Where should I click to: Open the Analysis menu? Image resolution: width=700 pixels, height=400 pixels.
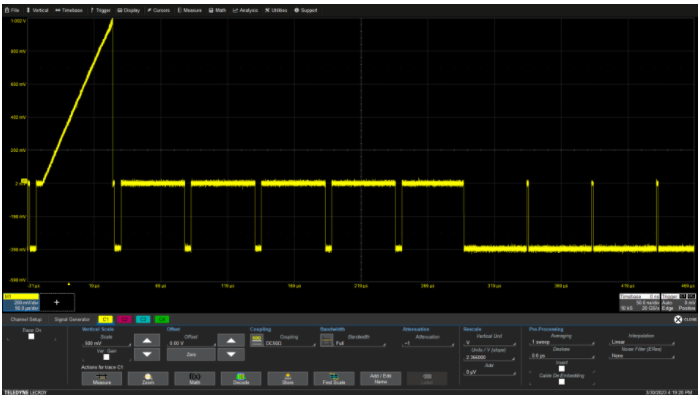tap(245, 10)
